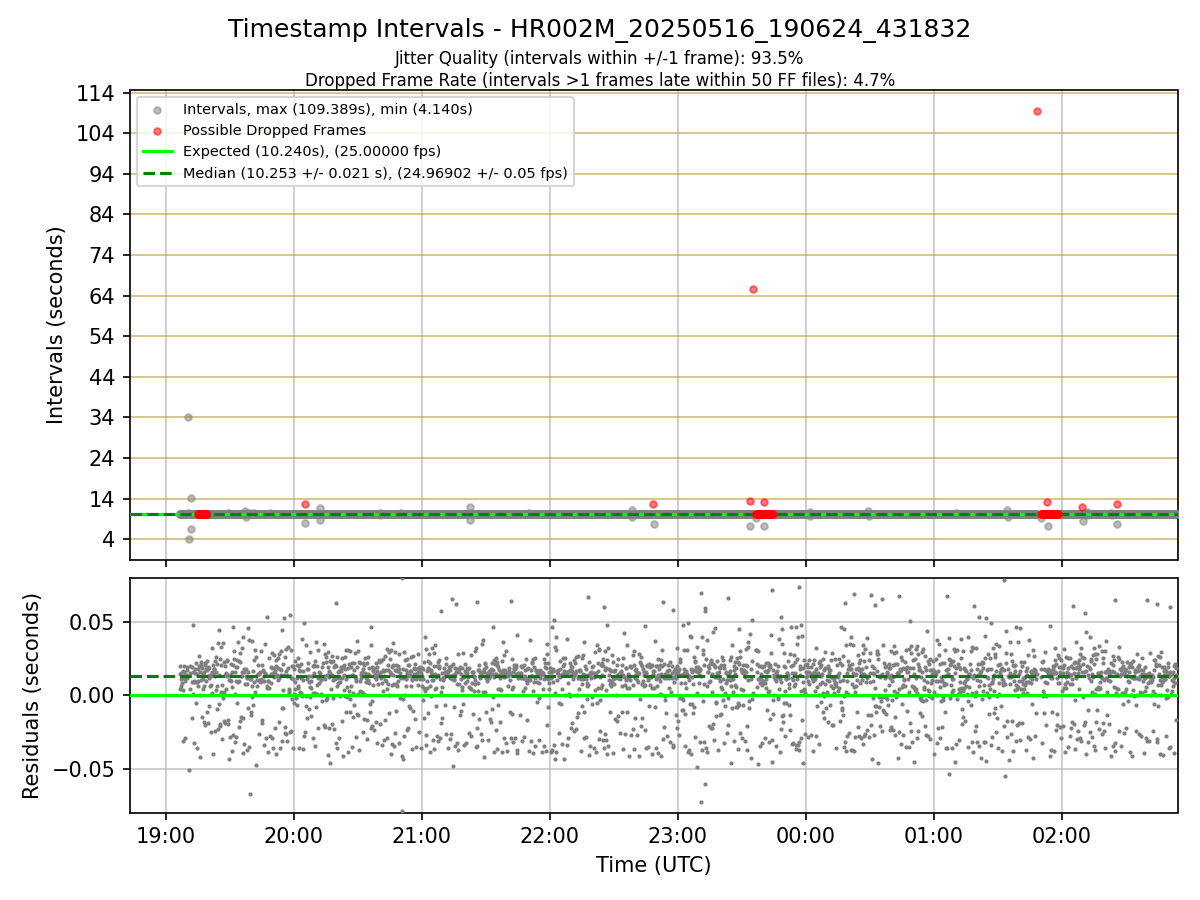Click the '21:00' x-axis tick label

tap(422, 835)
